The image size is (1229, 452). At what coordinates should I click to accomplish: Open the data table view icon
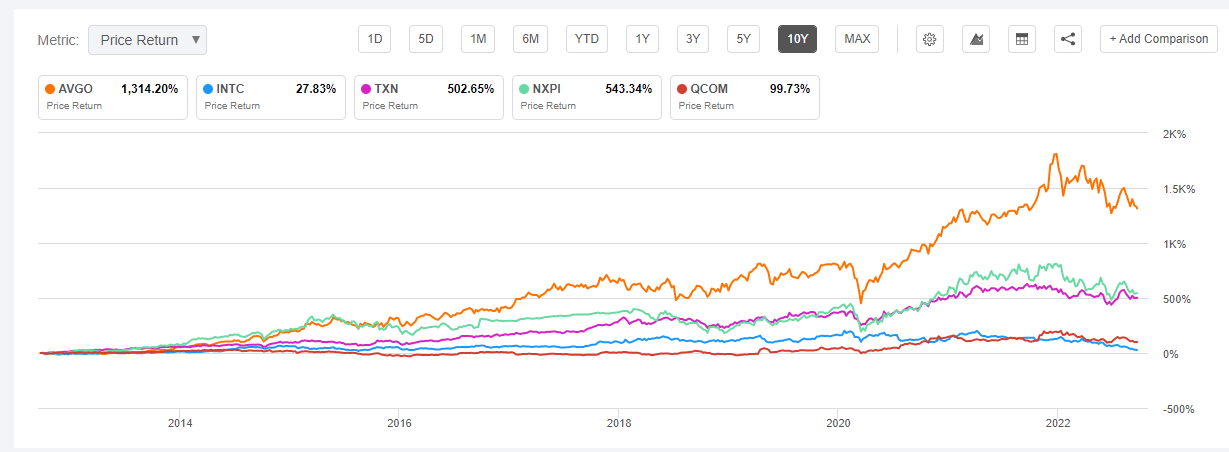[x=1021, y=39]
